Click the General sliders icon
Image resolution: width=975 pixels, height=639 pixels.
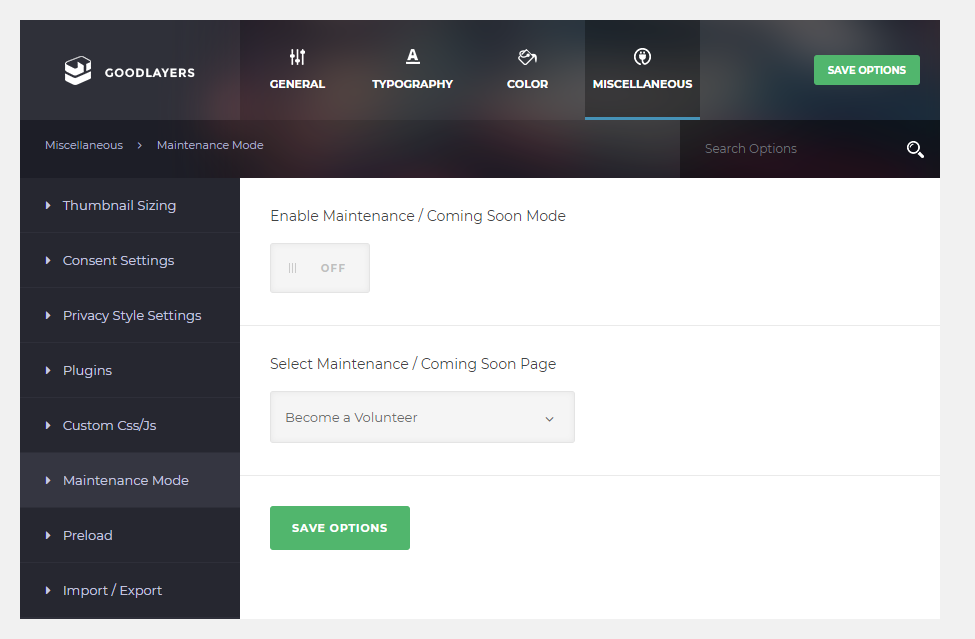[x=297, y=57]
